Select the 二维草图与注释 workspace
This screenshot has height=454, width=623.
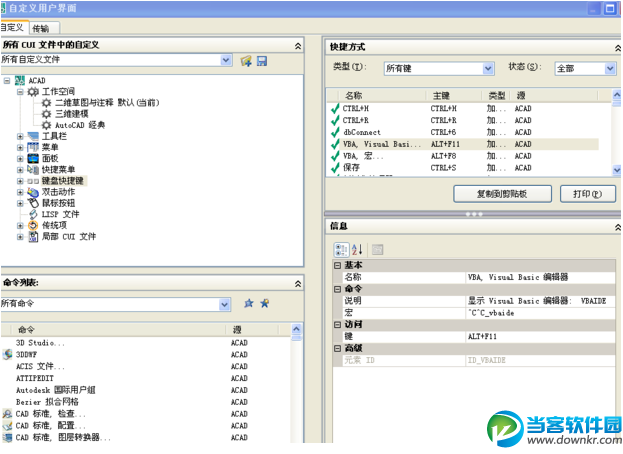(107, 103)
